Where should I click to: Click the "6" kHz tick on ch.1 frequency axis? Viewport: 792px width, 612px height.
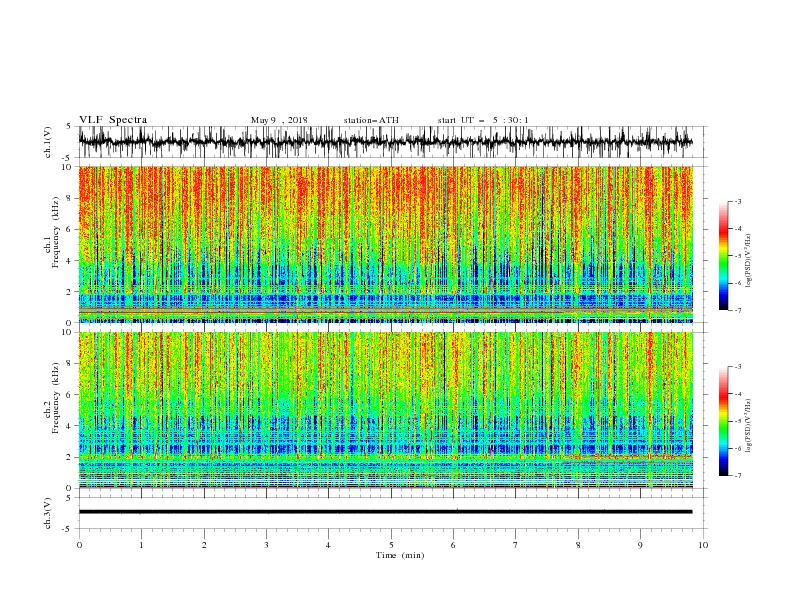69,230
